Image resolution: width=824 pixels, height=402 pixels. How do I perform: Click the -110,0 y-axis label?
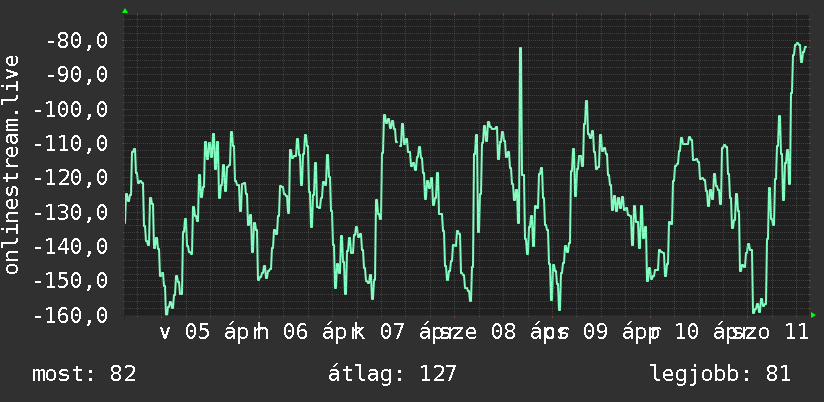(x=70, y=143)
